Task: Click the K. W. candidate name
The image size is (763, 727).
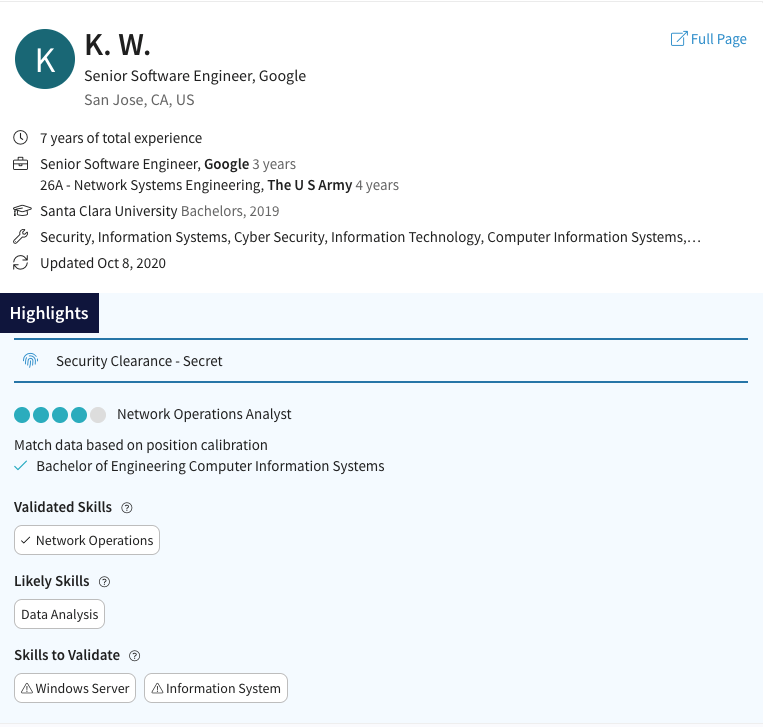Action: click(x=117, y=45)
